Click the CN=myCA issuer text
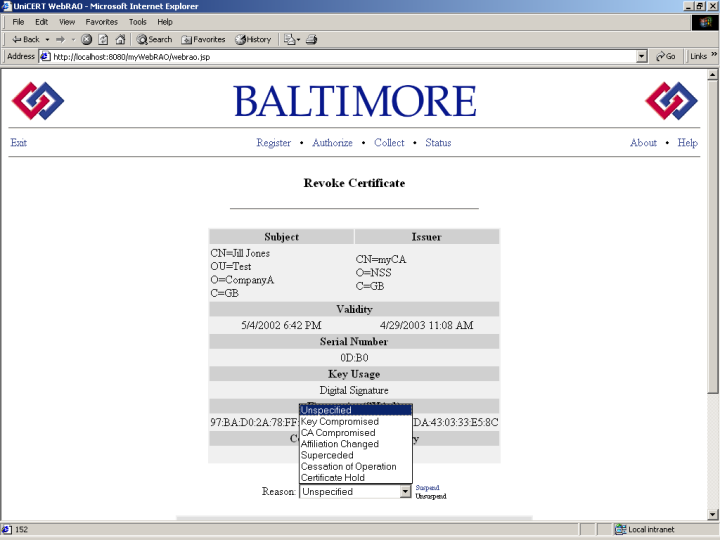Screen dimensions: 720x540 (381, 260)
